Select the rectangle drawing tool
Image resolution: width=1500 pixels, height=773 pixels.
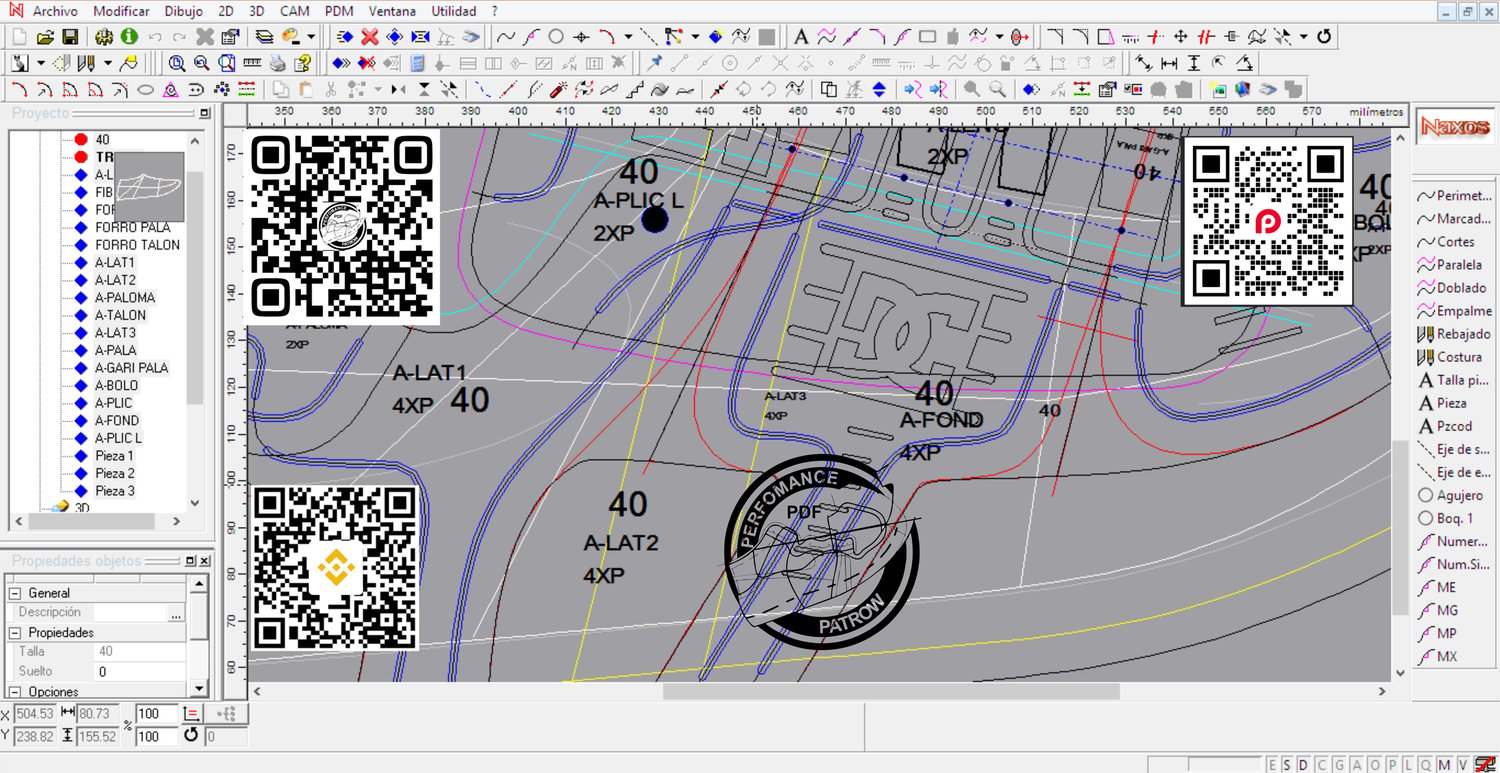click(927, 37)
